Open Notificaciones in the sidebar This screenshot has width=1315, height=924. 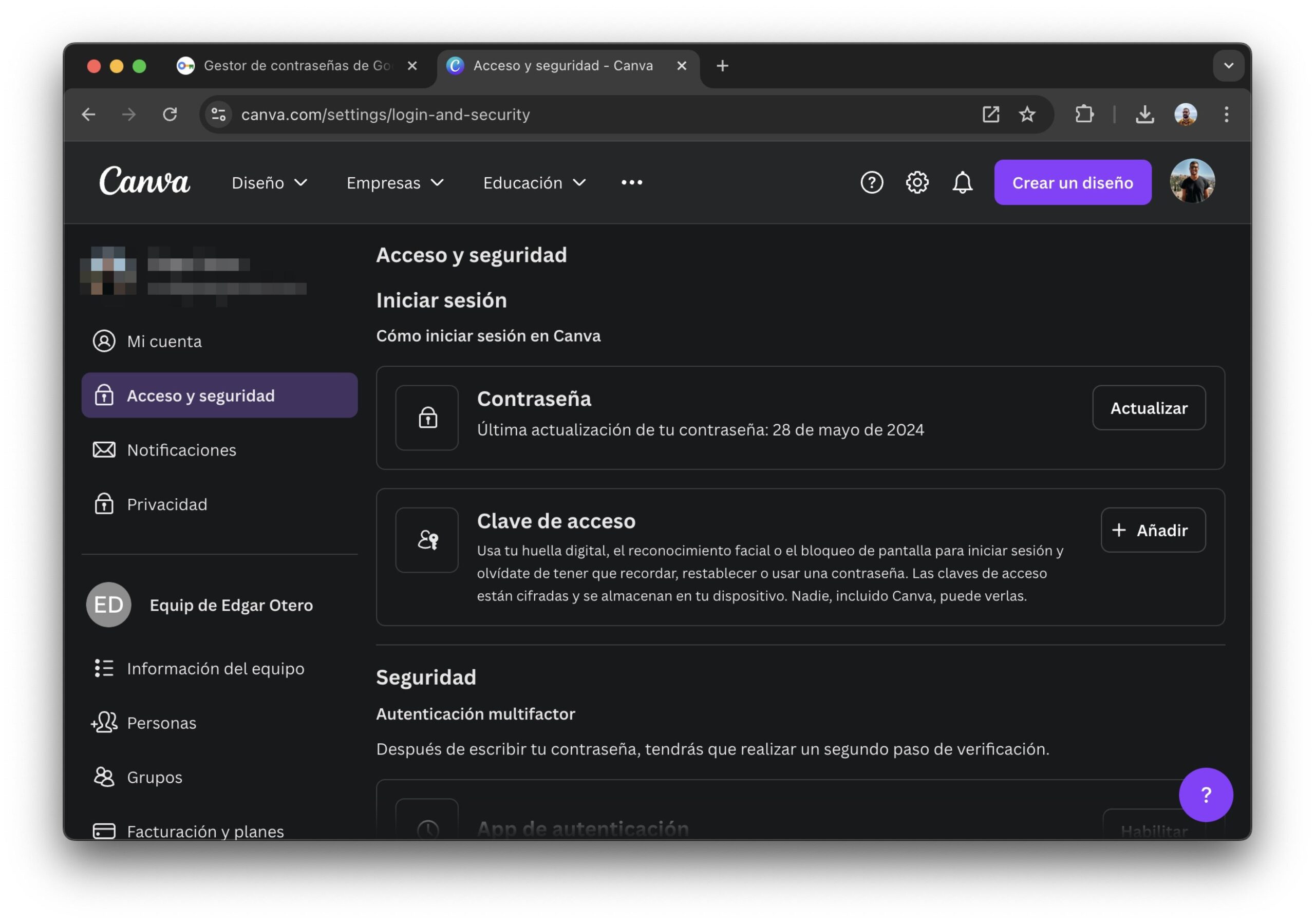pyautogui.click(x=219, y=450)
